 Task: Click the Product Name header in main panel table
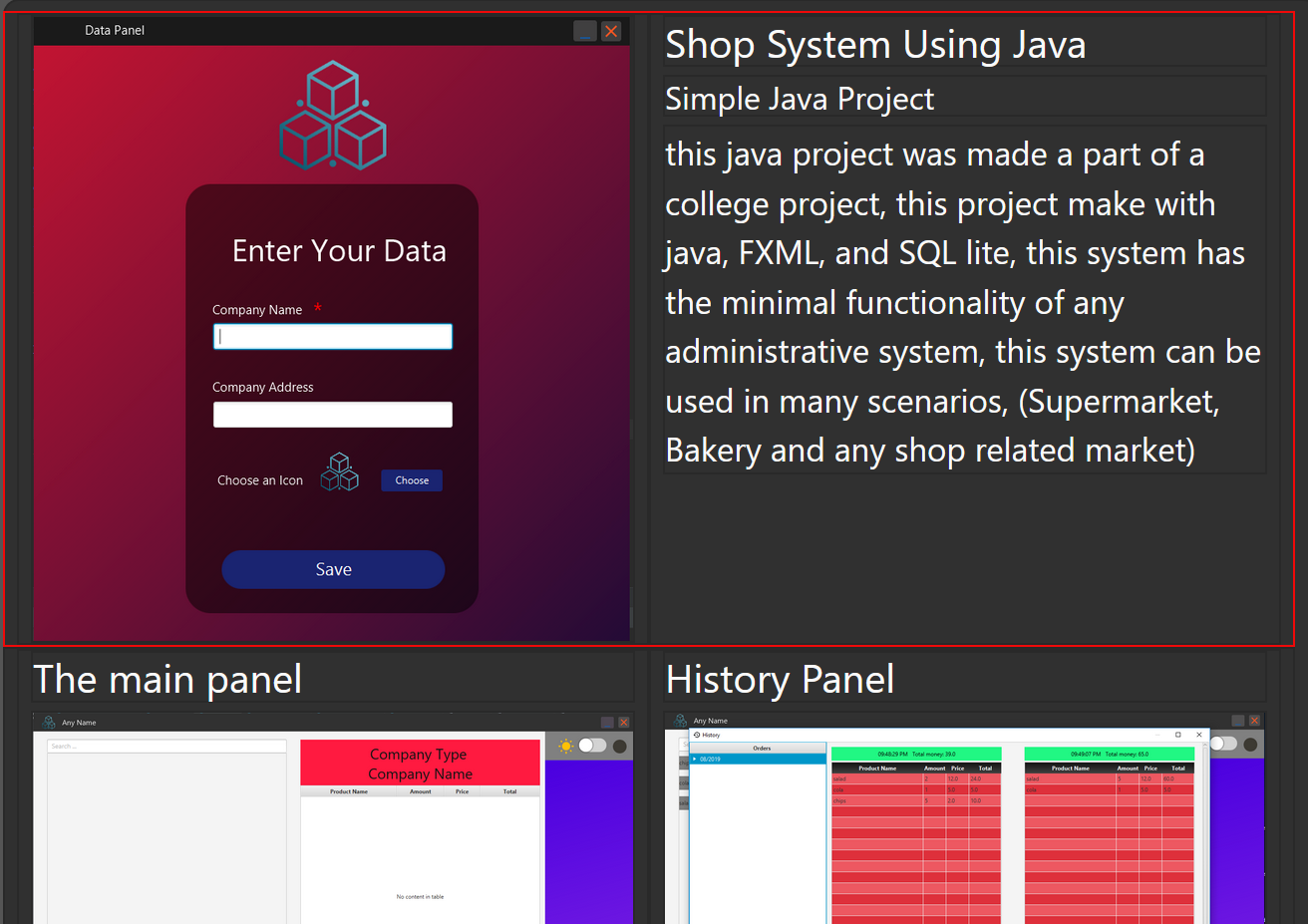coord(349,791)
